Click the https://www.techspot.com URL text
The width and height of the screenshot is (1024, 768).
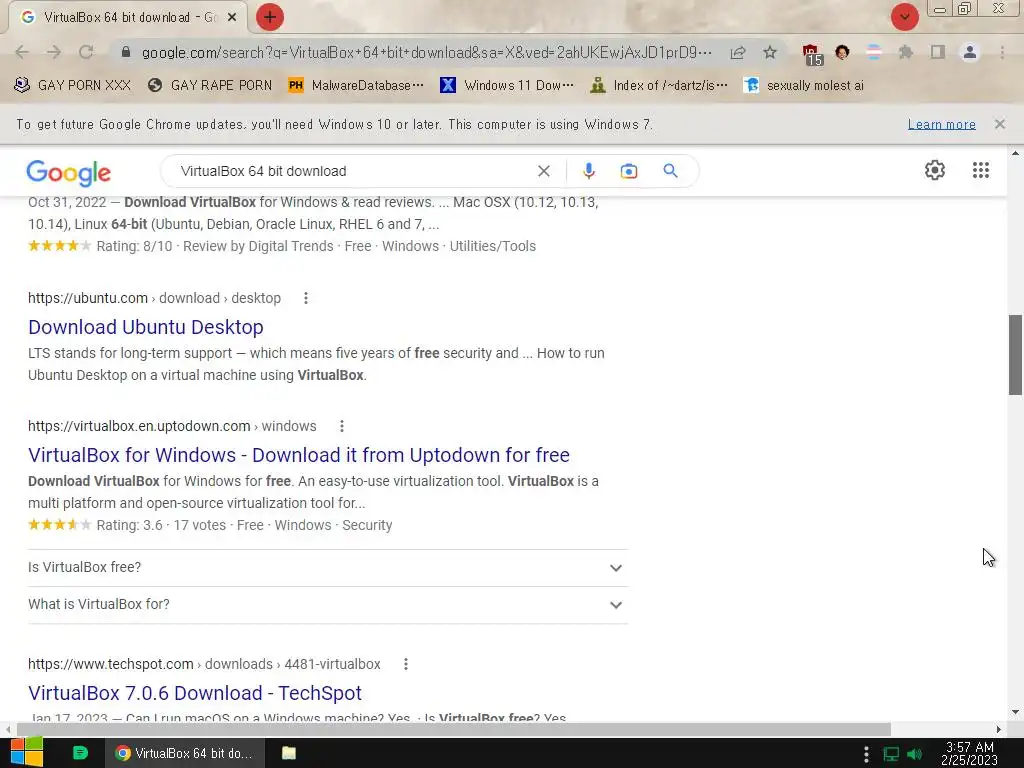coord(110,664)
